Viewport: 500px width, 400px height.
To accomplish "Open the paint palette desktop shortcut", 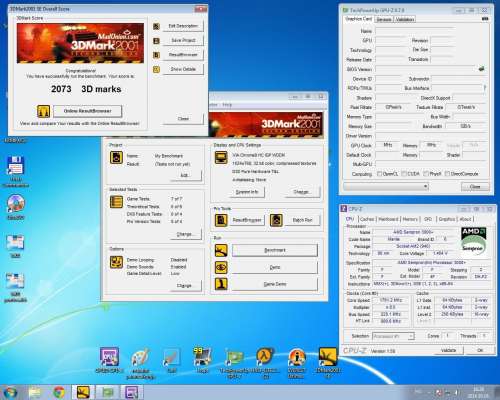I will tap(140, 363).
